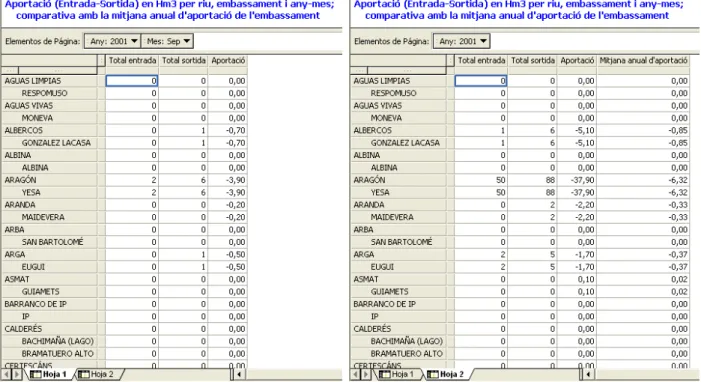Click next-sheet arrow in the Mes: Sep report
Screen dimensions: 701x382
click(17, 374)
